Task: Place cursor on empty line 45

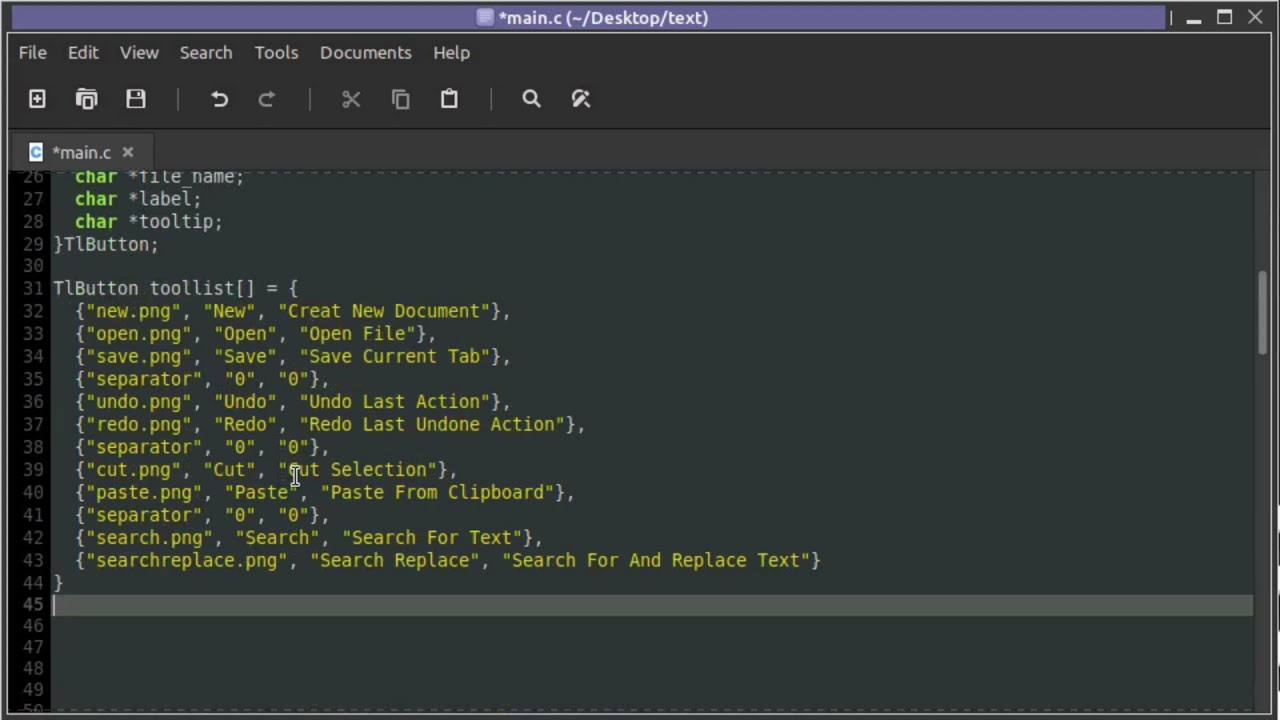Action: [652, 605]
